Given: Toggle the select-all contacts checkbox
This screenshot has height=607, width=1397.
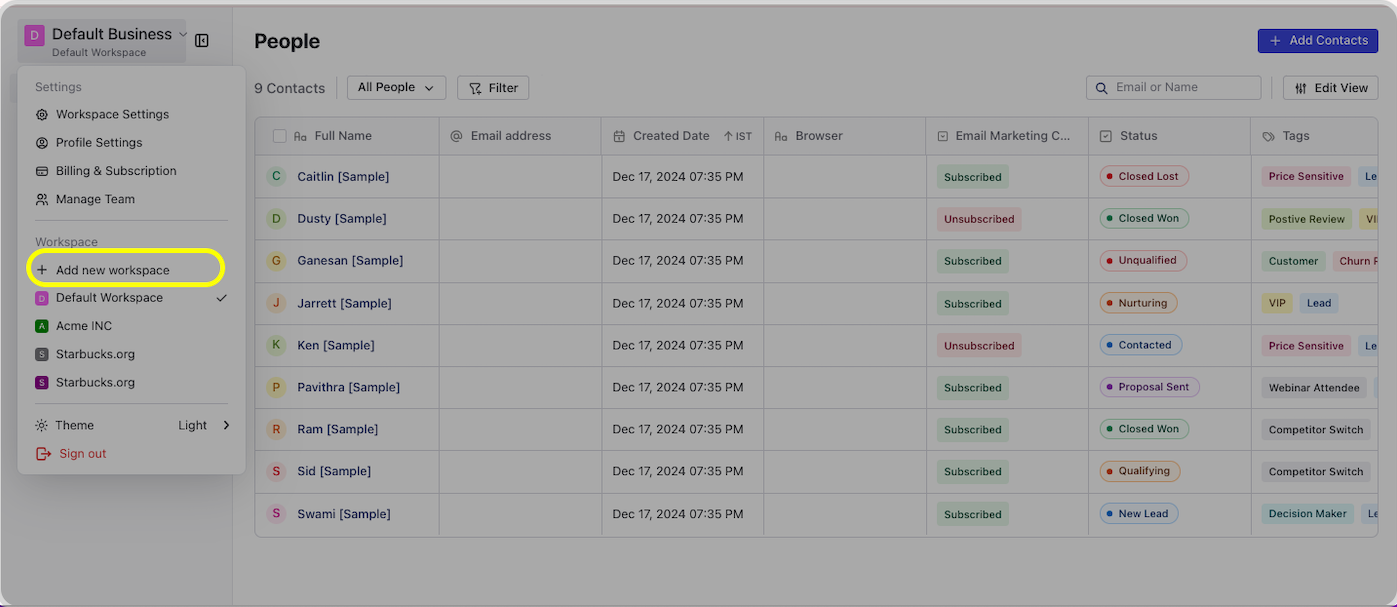Looking at the screenshot, I should [280, 136].
